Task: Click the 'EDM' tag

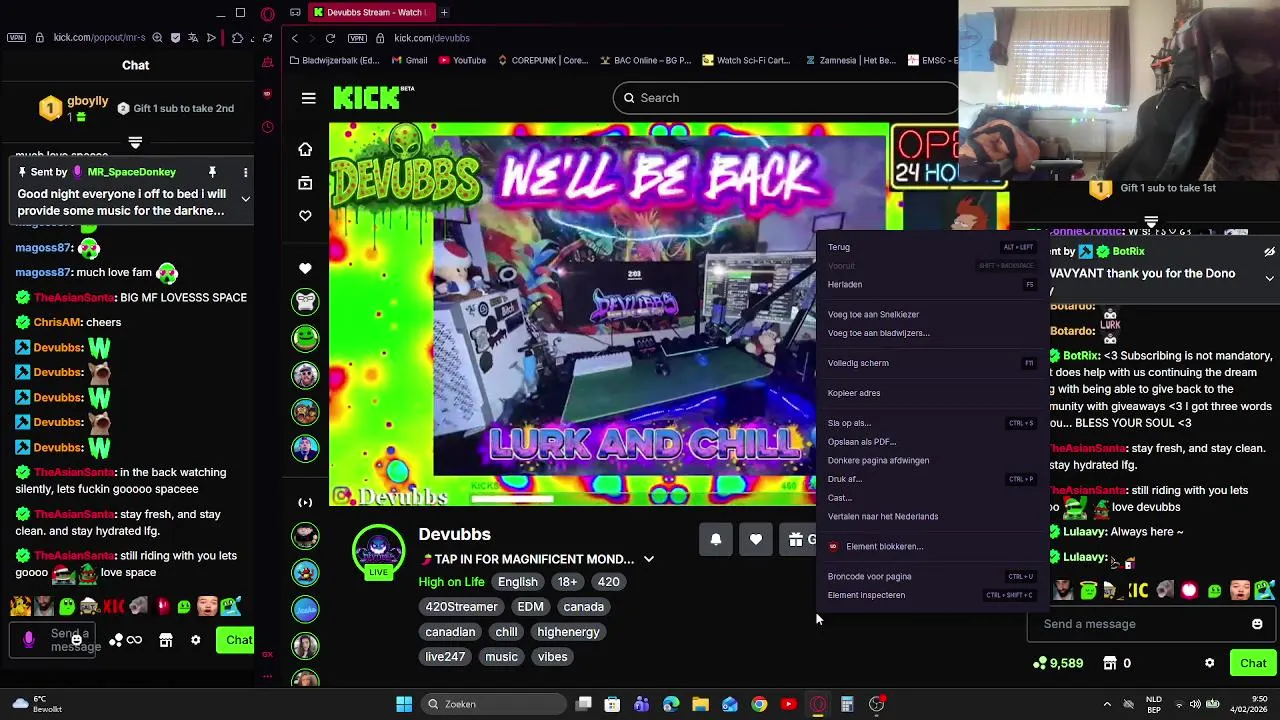Action: tap(531, 607)
